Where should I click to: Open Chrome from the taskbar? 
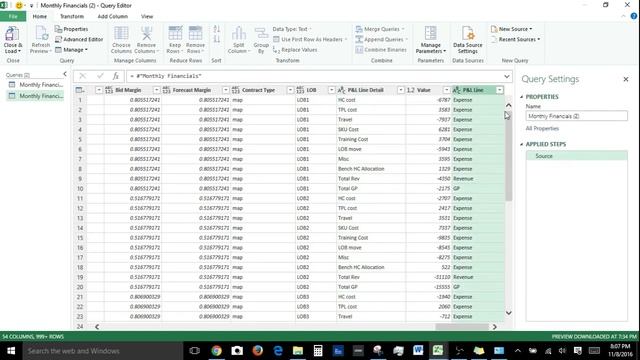[216, 351]
